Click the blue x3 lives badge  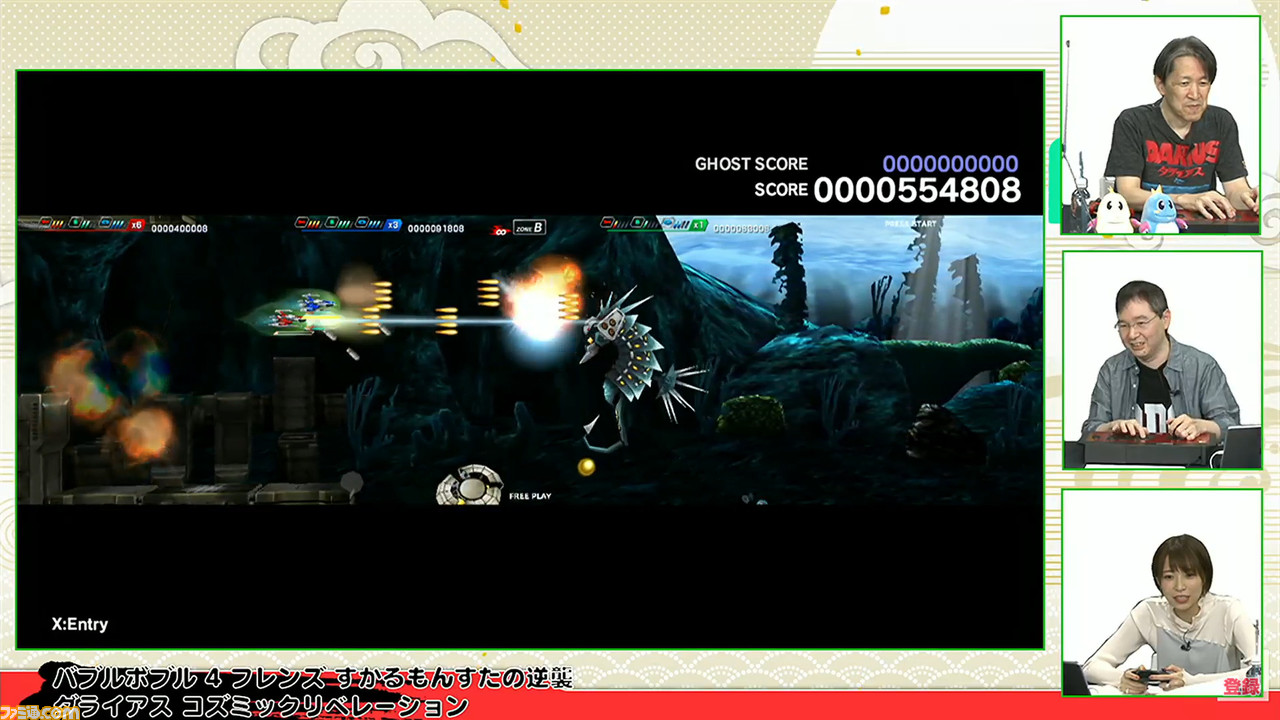coord(393,225)
